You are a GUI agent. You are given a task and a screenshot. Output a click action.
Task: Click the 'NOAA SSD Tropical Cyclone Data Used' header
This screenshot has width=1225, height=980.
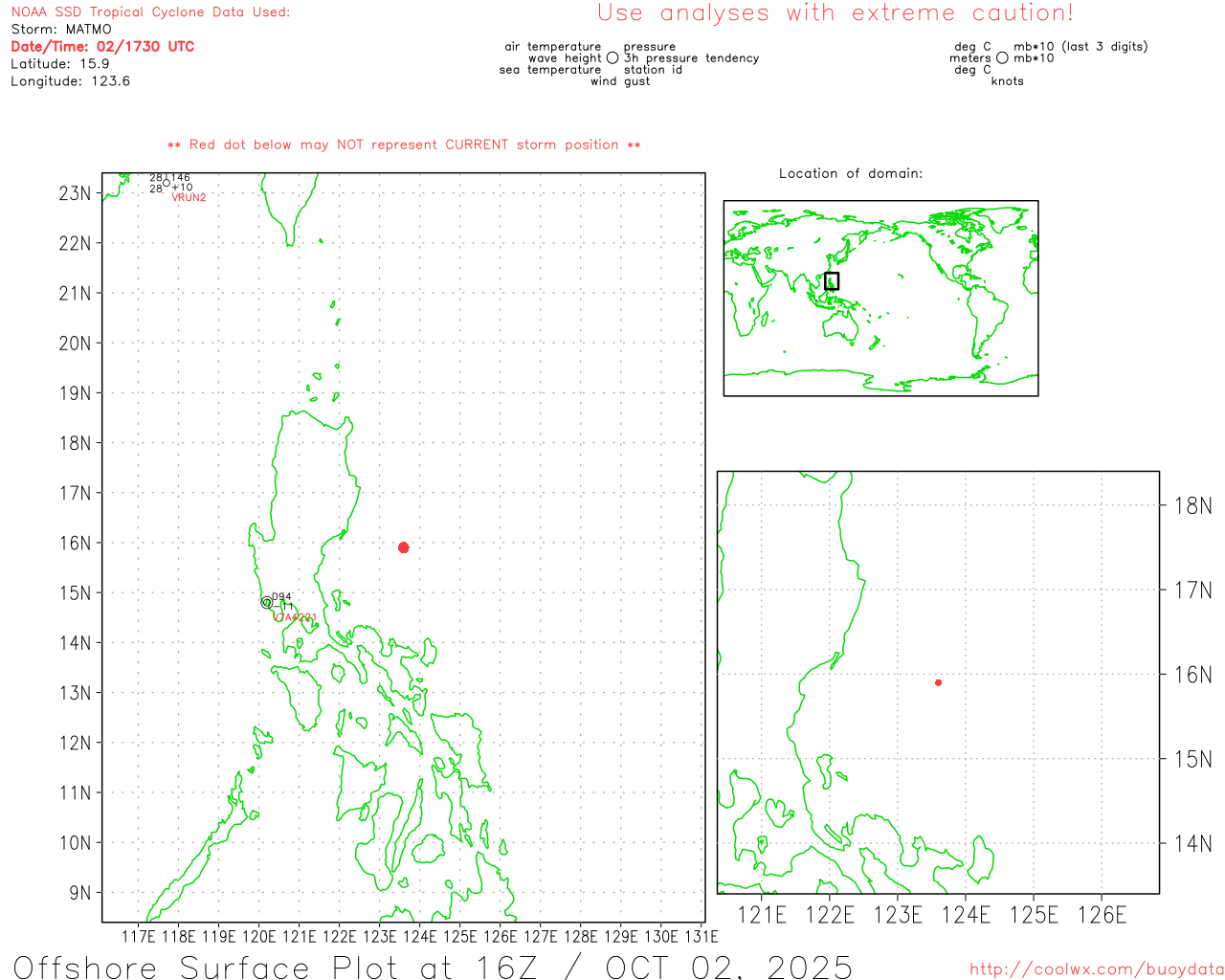(x=150, y=12)
